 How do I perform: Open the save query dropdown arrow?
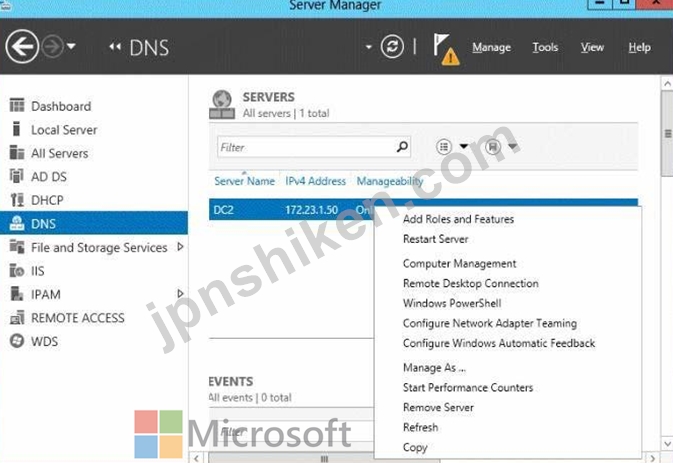pyautogui.click(x=513, y=147)
